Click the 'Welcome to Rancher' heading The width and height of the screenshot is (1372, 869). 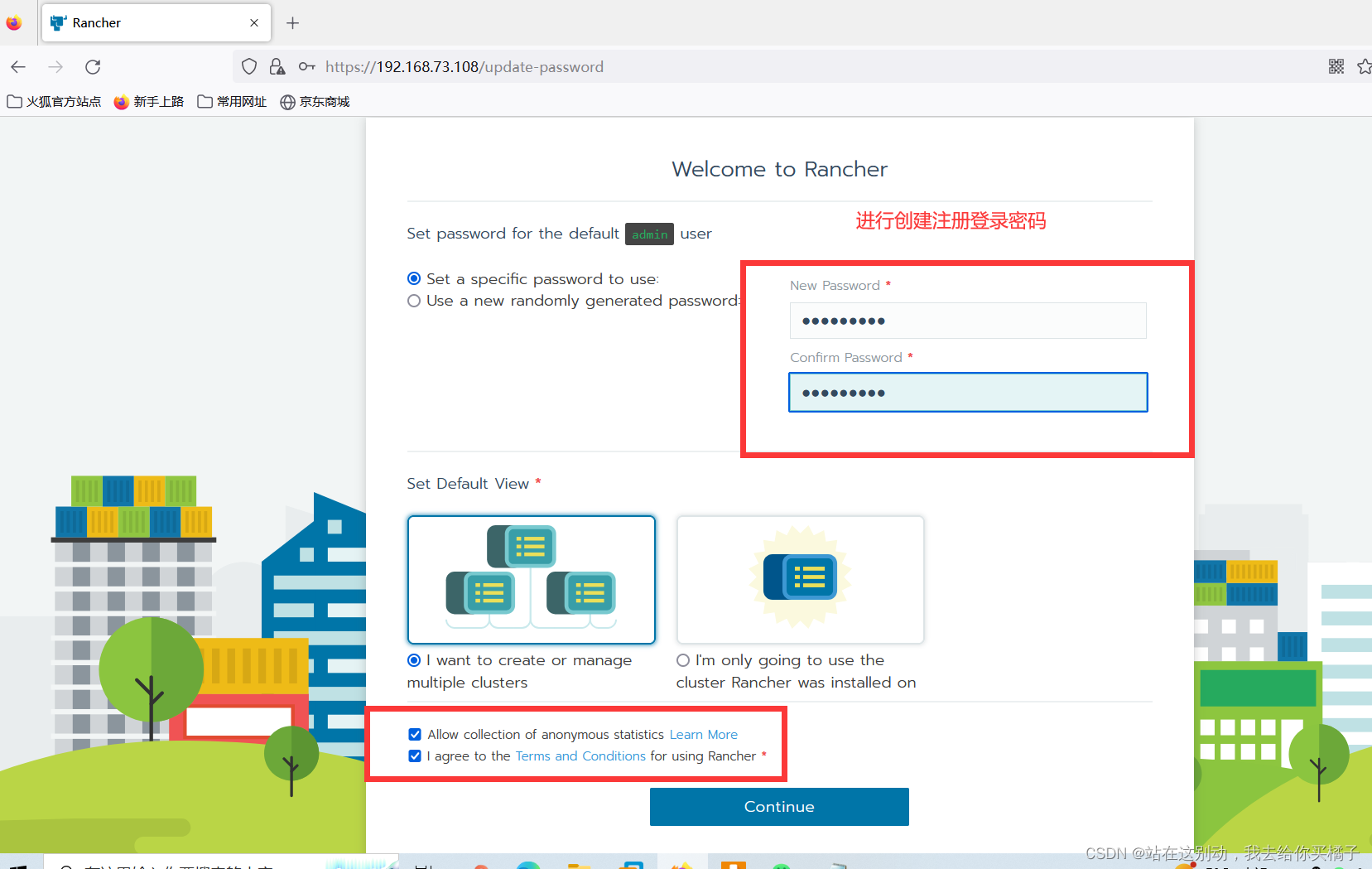click(x=780, y=169)
